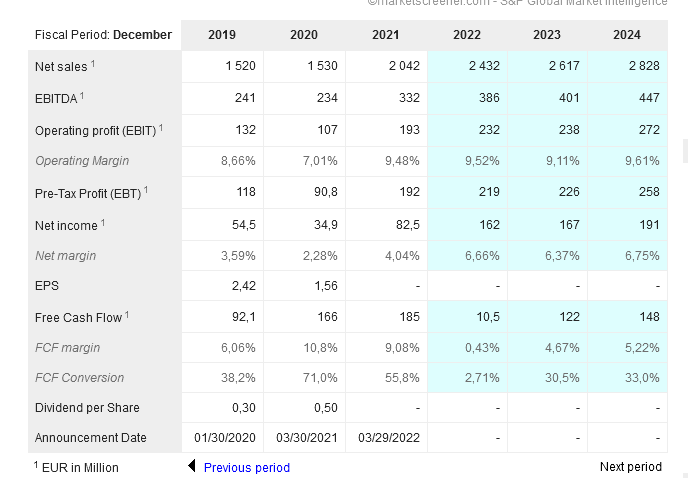688x478 pixels.
Task: Click the Previous period link
Action: tap(247, 467)
